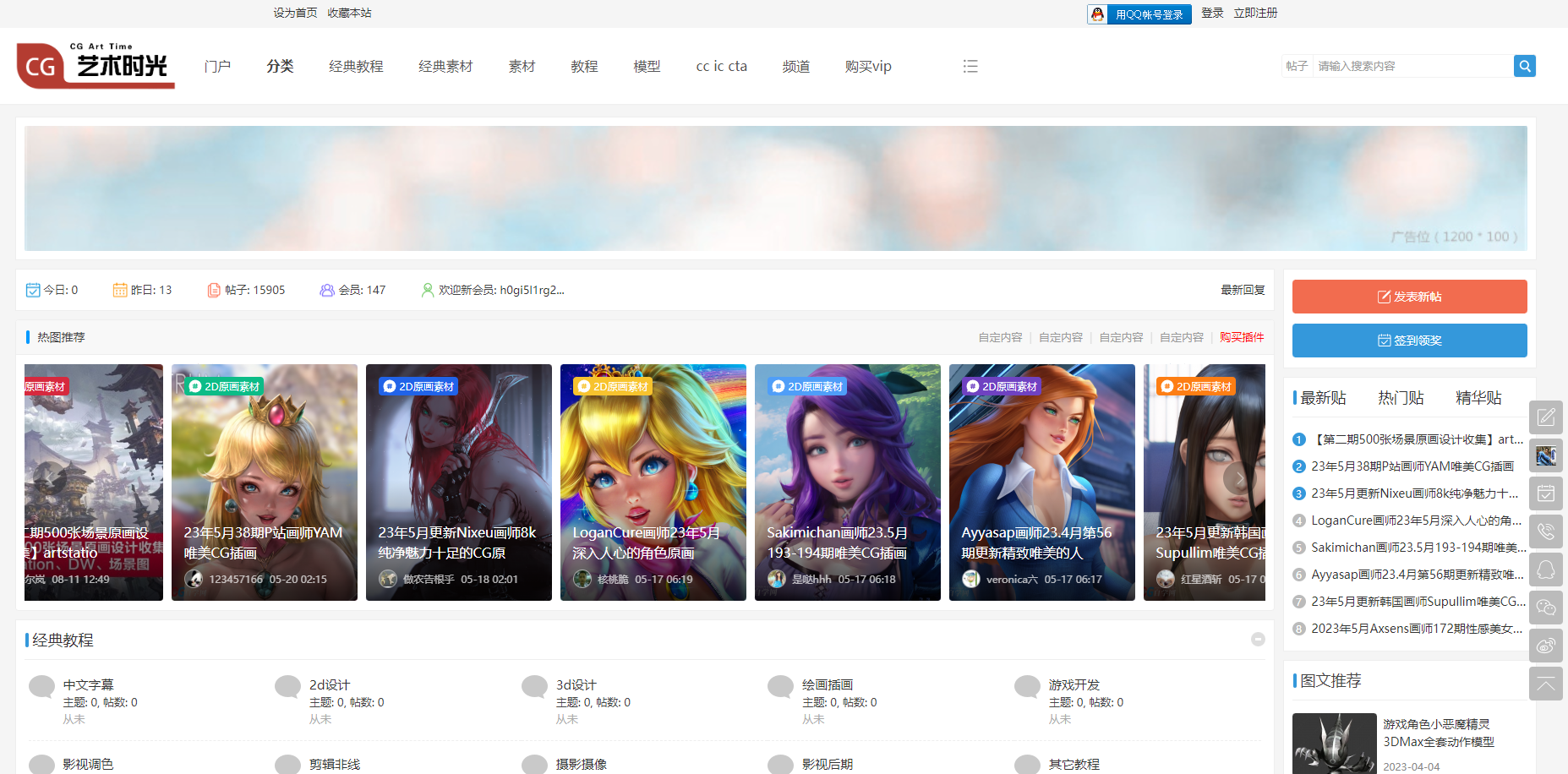Image resolution: width=1568 pixels, height=774 pixels.
Task: Click the 签到领奖 button
Action: point(1409,341)
